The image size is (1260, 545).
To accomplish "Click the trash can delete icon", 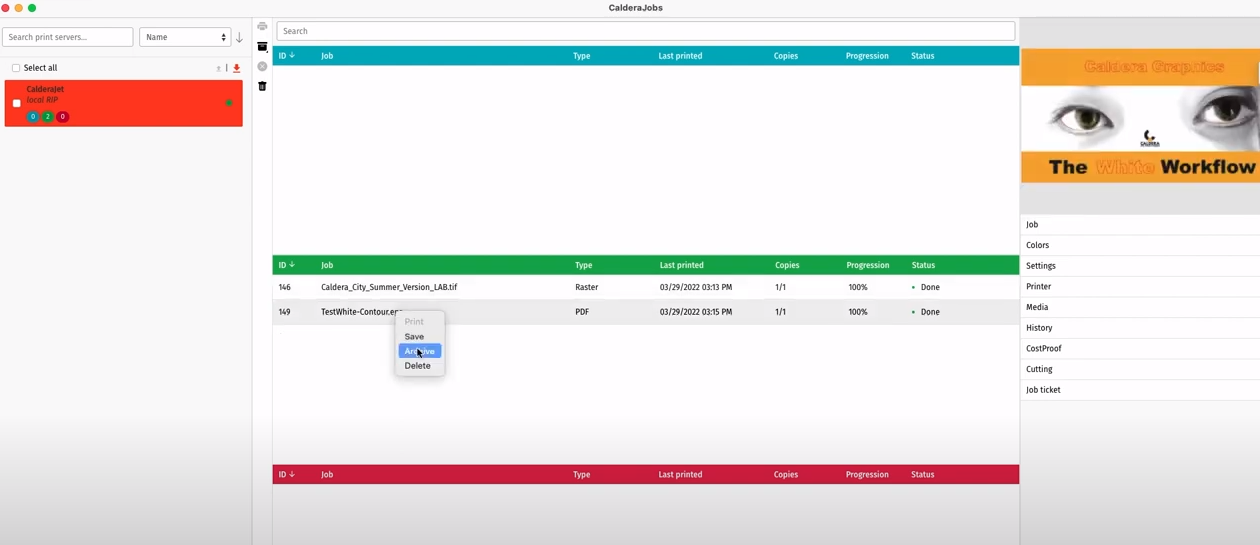I will coord(262,87).
